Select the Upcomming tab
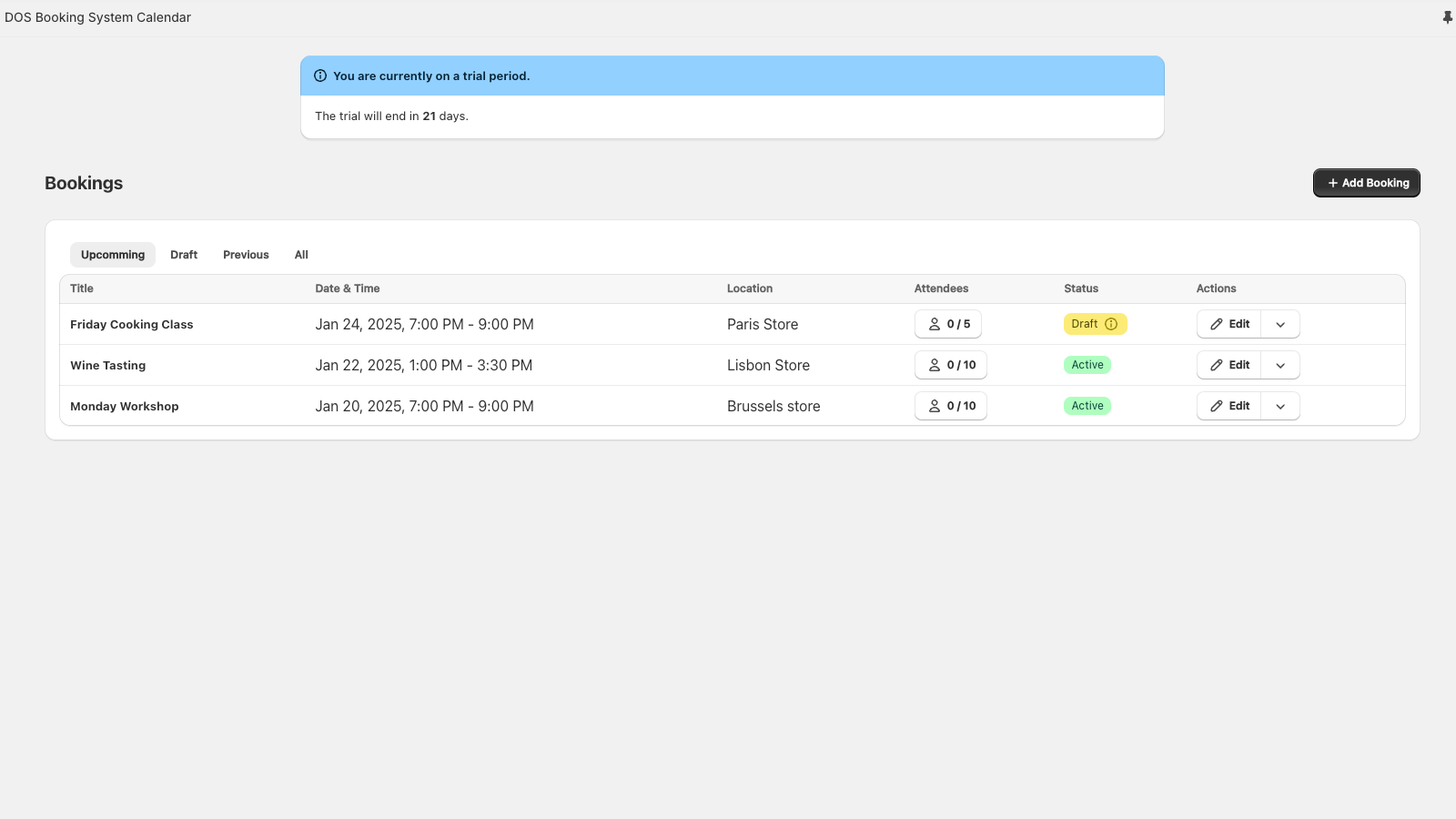 [x=113, y=255]
